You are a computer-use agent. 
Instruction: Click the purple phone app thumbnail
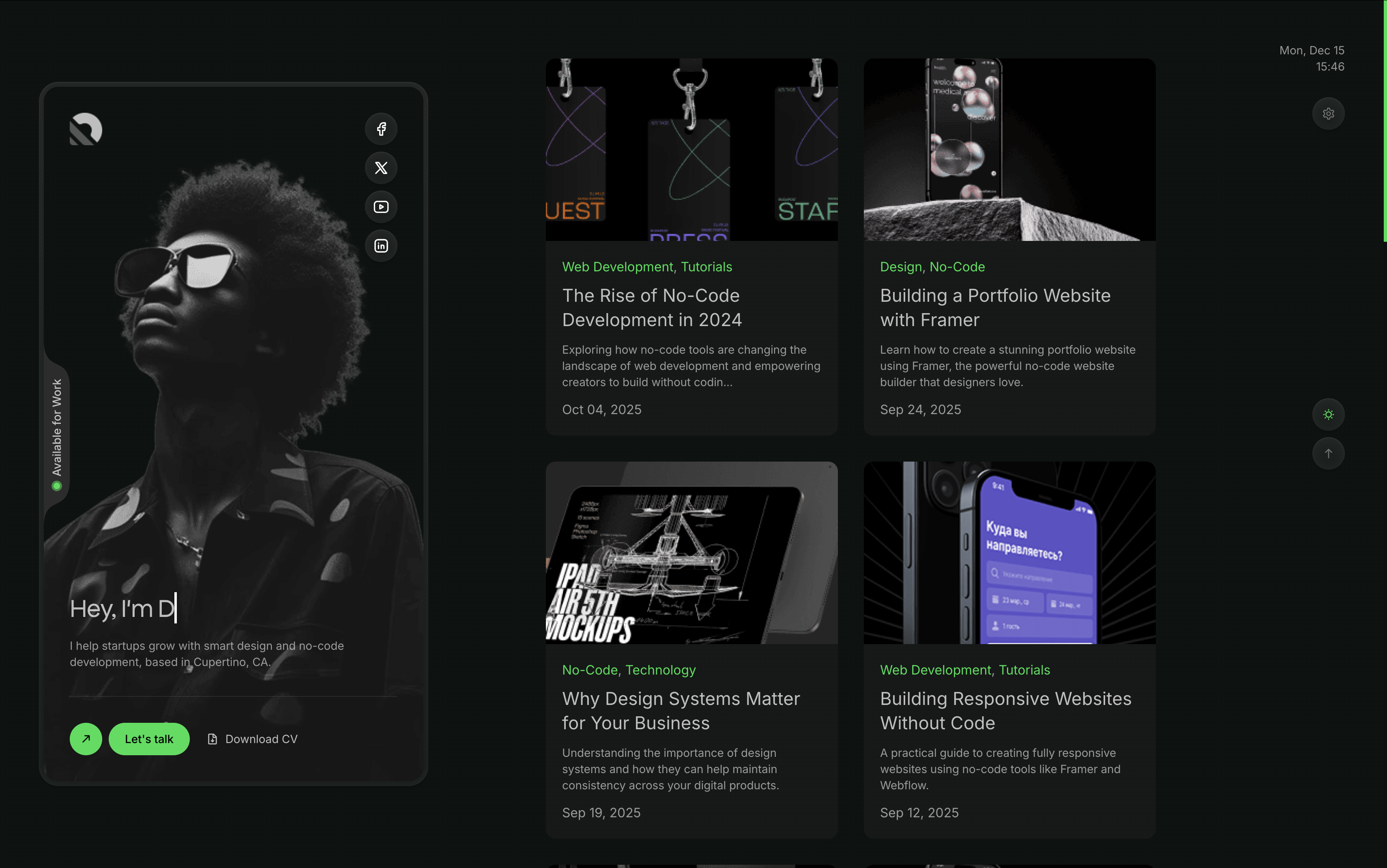pos(1009,552)
